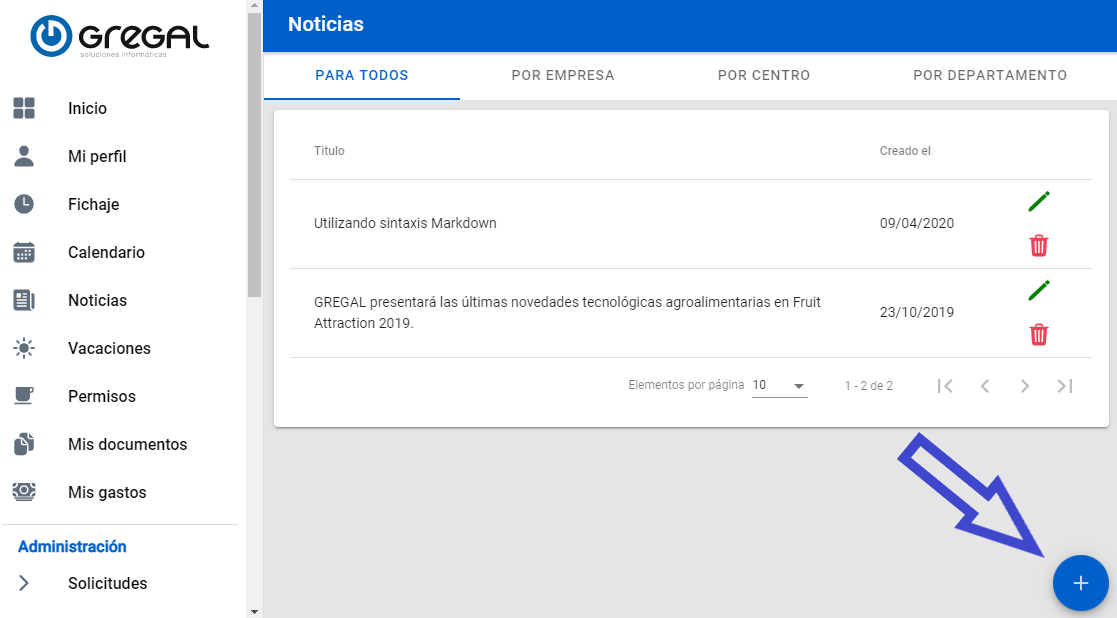Delete the Utilizando sintaxis Markdown news item
Screen dimensions: 1117x618
point(1039,245)
